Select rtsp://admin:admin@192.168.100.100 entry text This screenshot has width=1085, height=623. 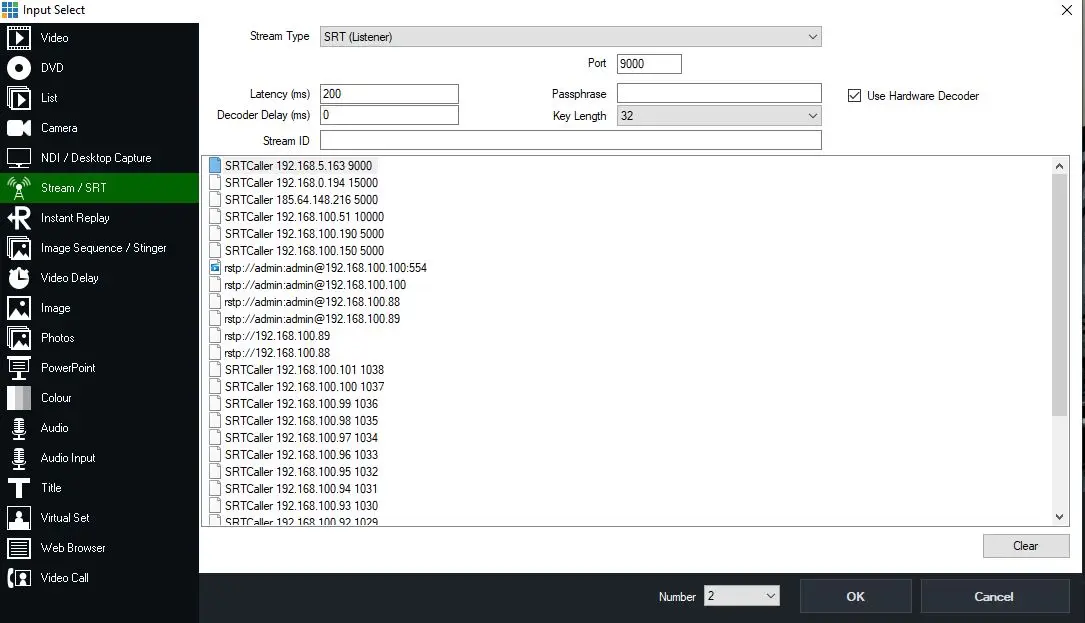tap(315, 285)
